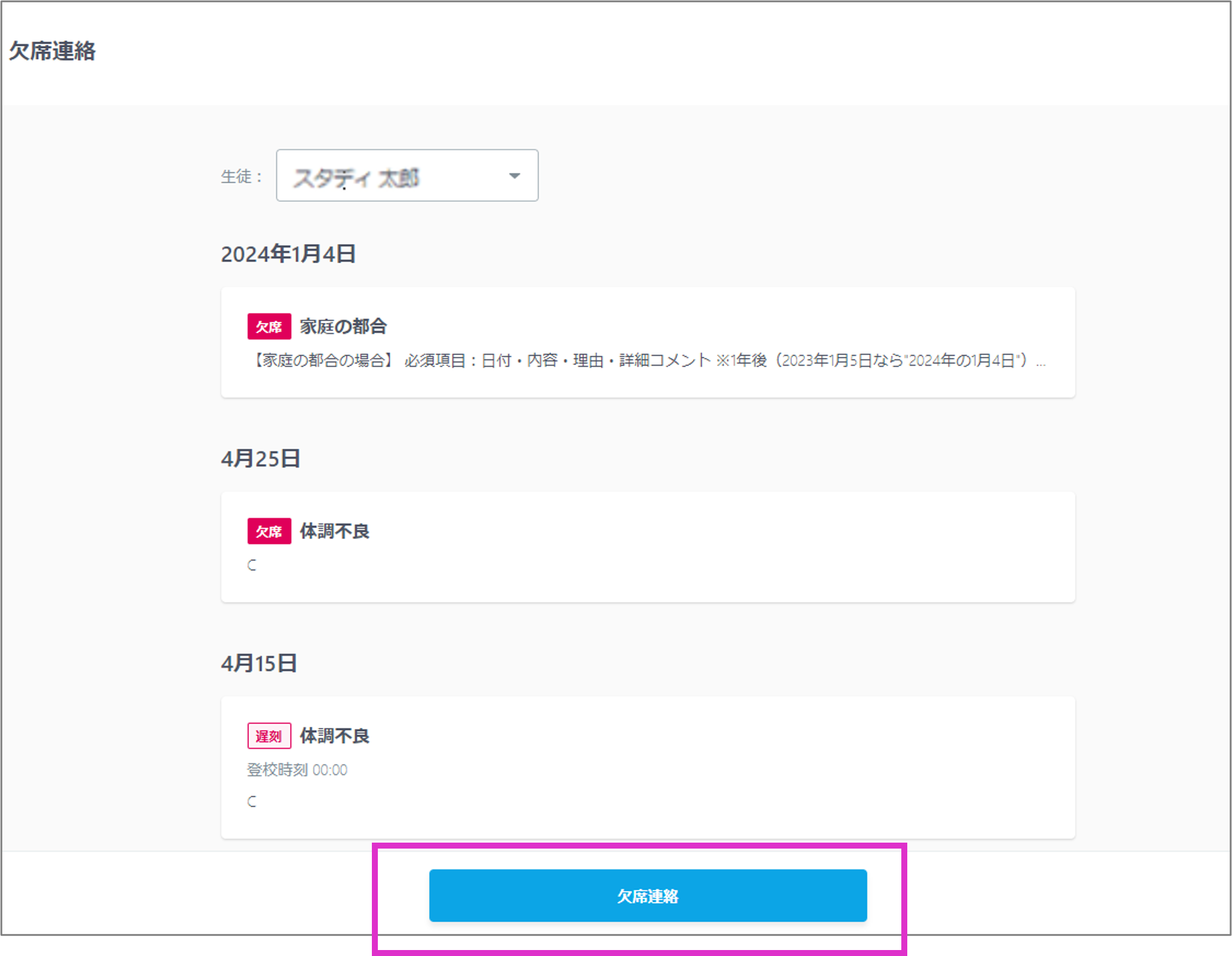Click the 体調不良 label on April 25
This screenshot has width=1232, height=956.
(x=335, y=531)
